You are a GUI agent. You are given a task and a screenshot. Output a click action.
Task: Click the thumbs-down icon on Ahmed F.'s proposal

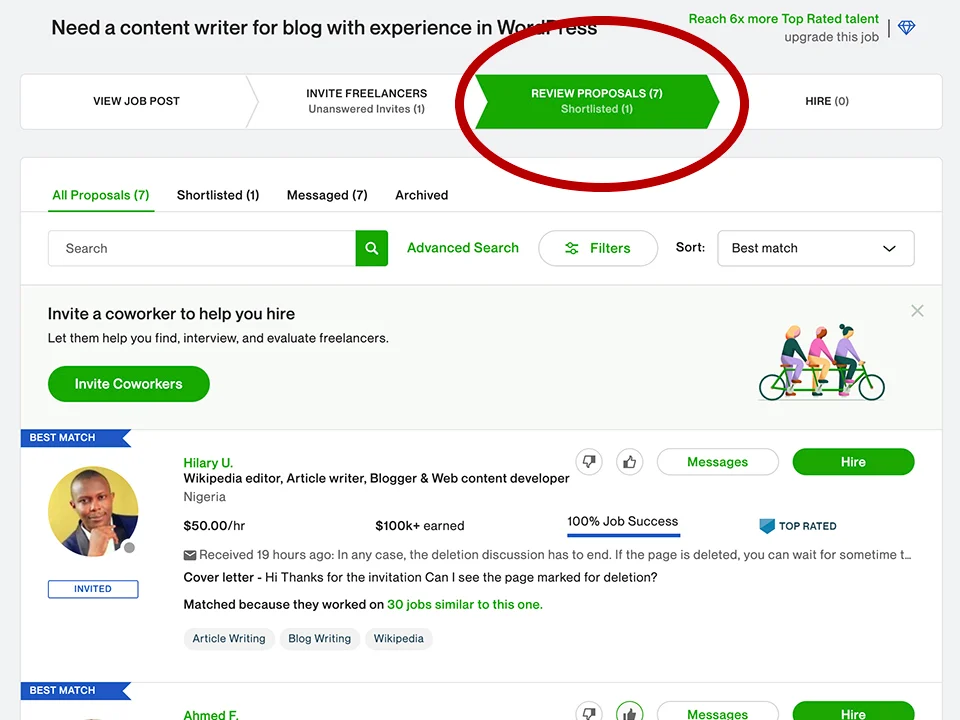click(589, 712)
